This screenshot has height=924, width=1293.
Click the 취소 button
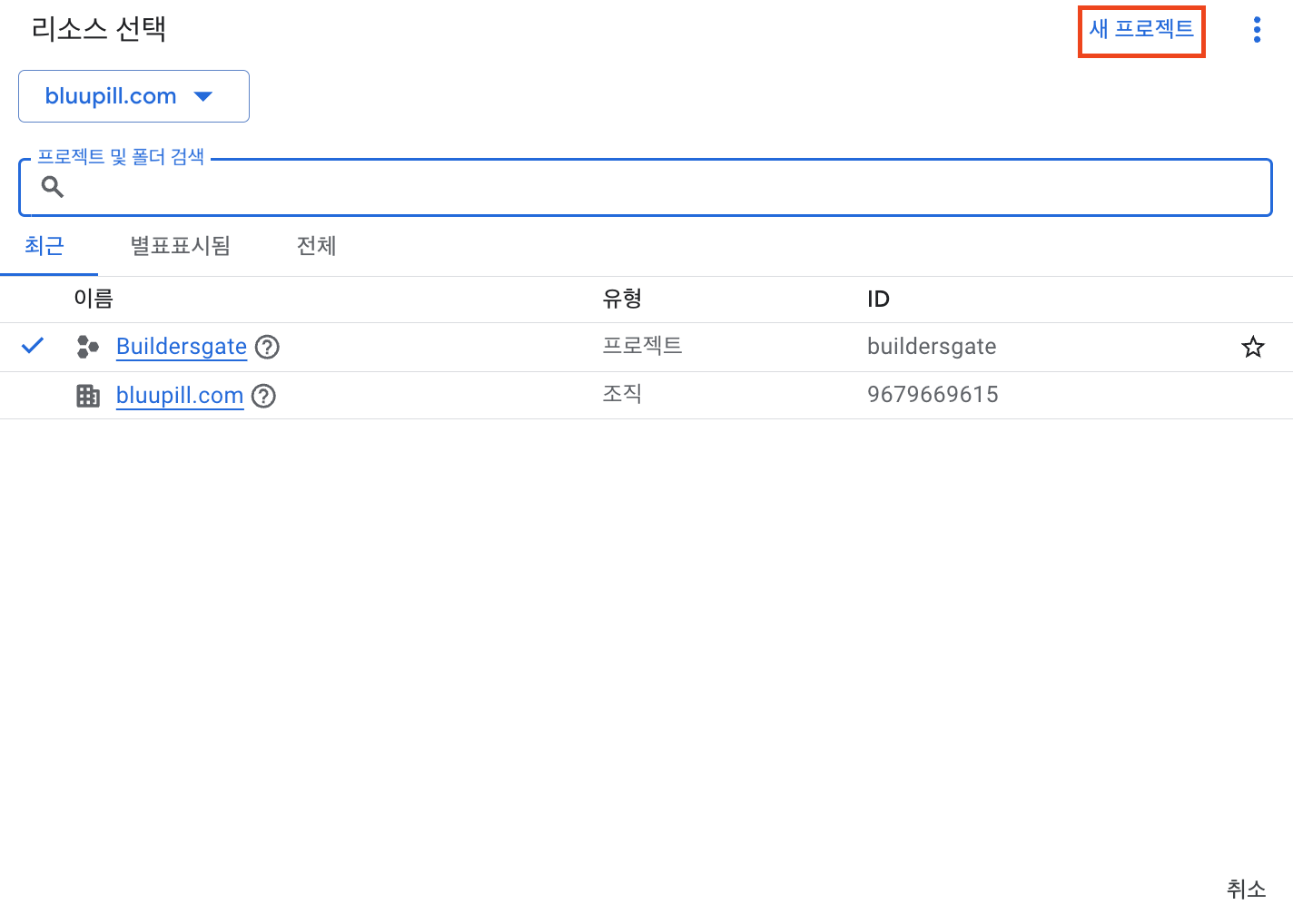point(1245,890)
